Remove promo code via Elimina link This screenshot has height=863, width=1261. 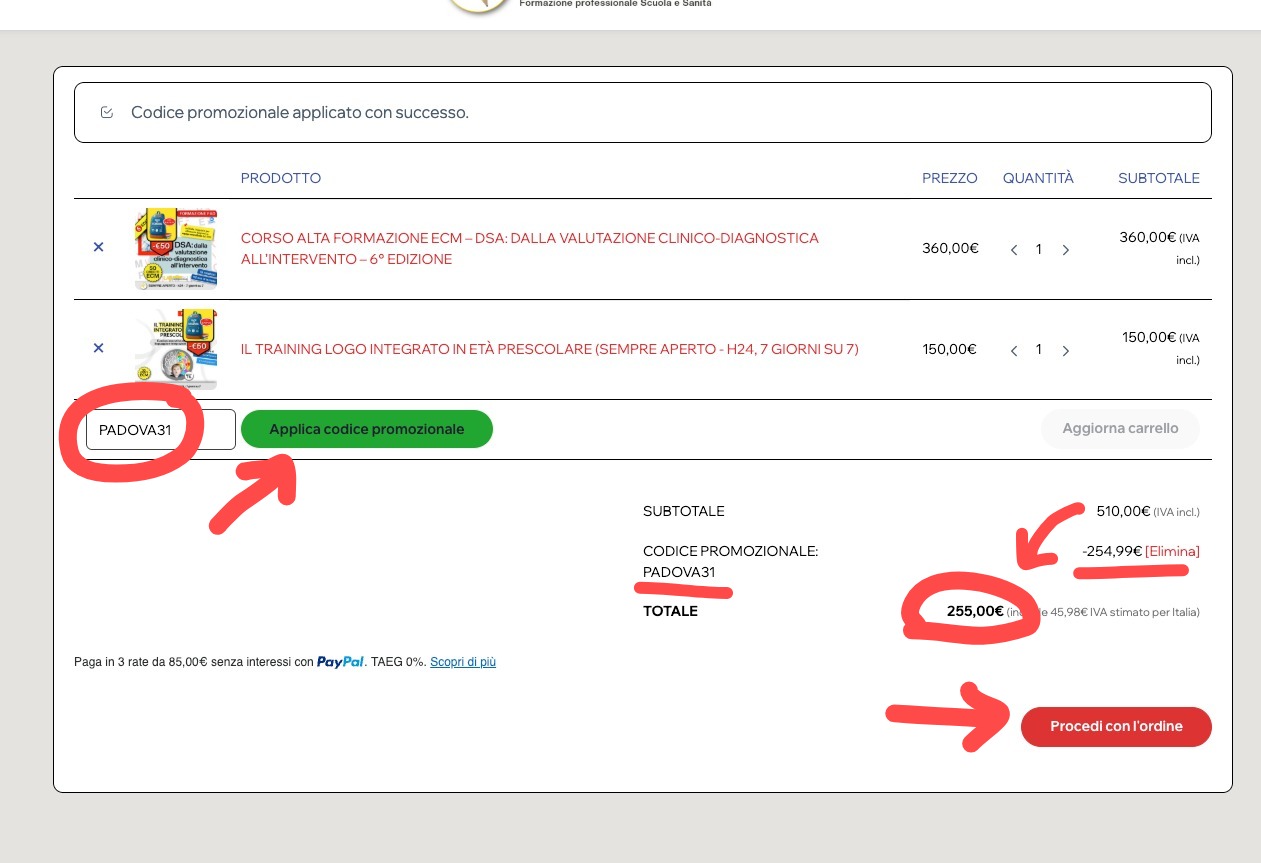1172,551
